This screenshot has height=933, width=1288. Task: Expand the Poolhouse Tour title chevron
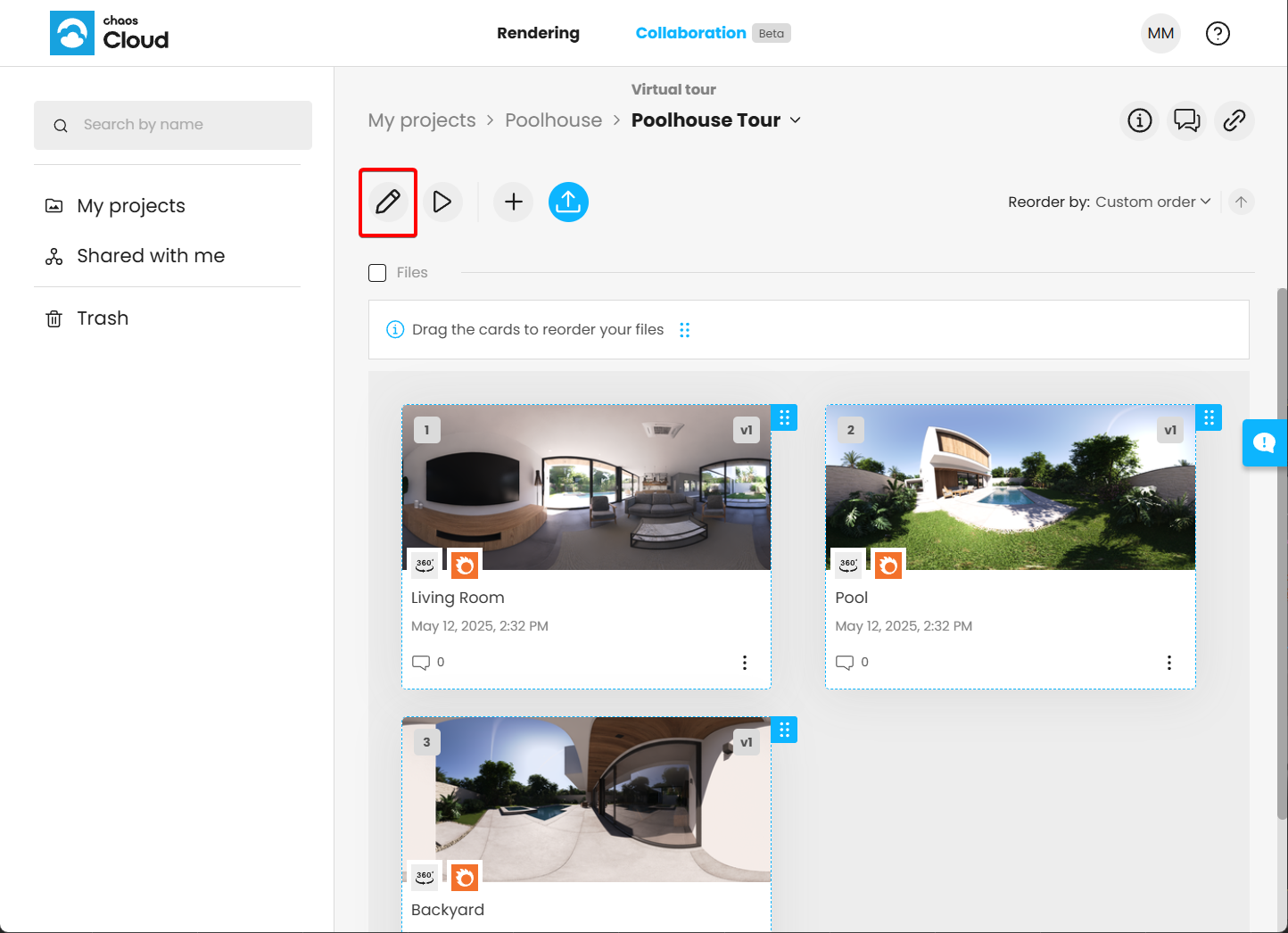pyautogui.click(x=796, y=120)
